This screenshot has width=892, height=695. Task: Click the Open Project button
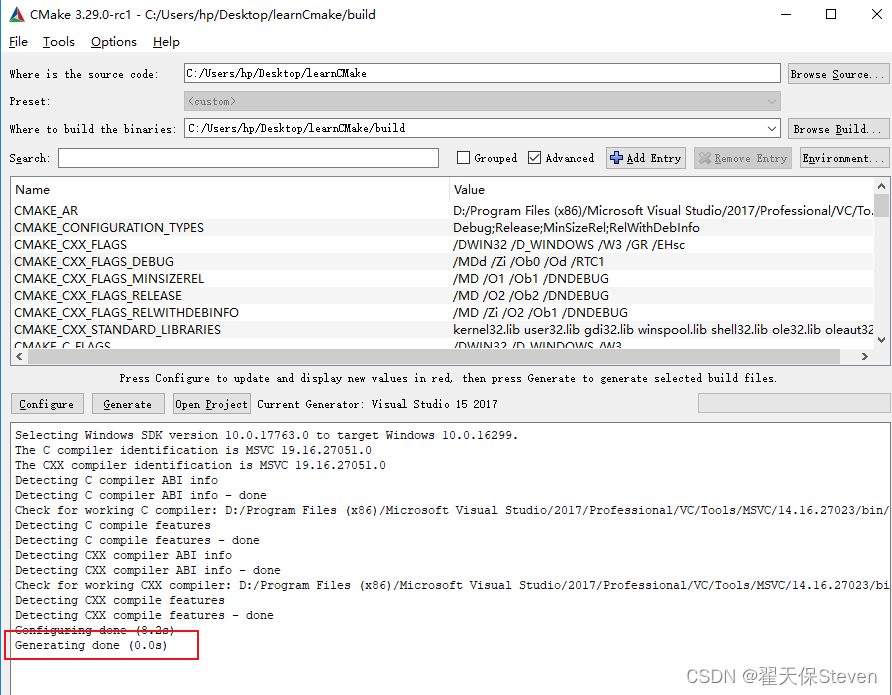point(212,404)
